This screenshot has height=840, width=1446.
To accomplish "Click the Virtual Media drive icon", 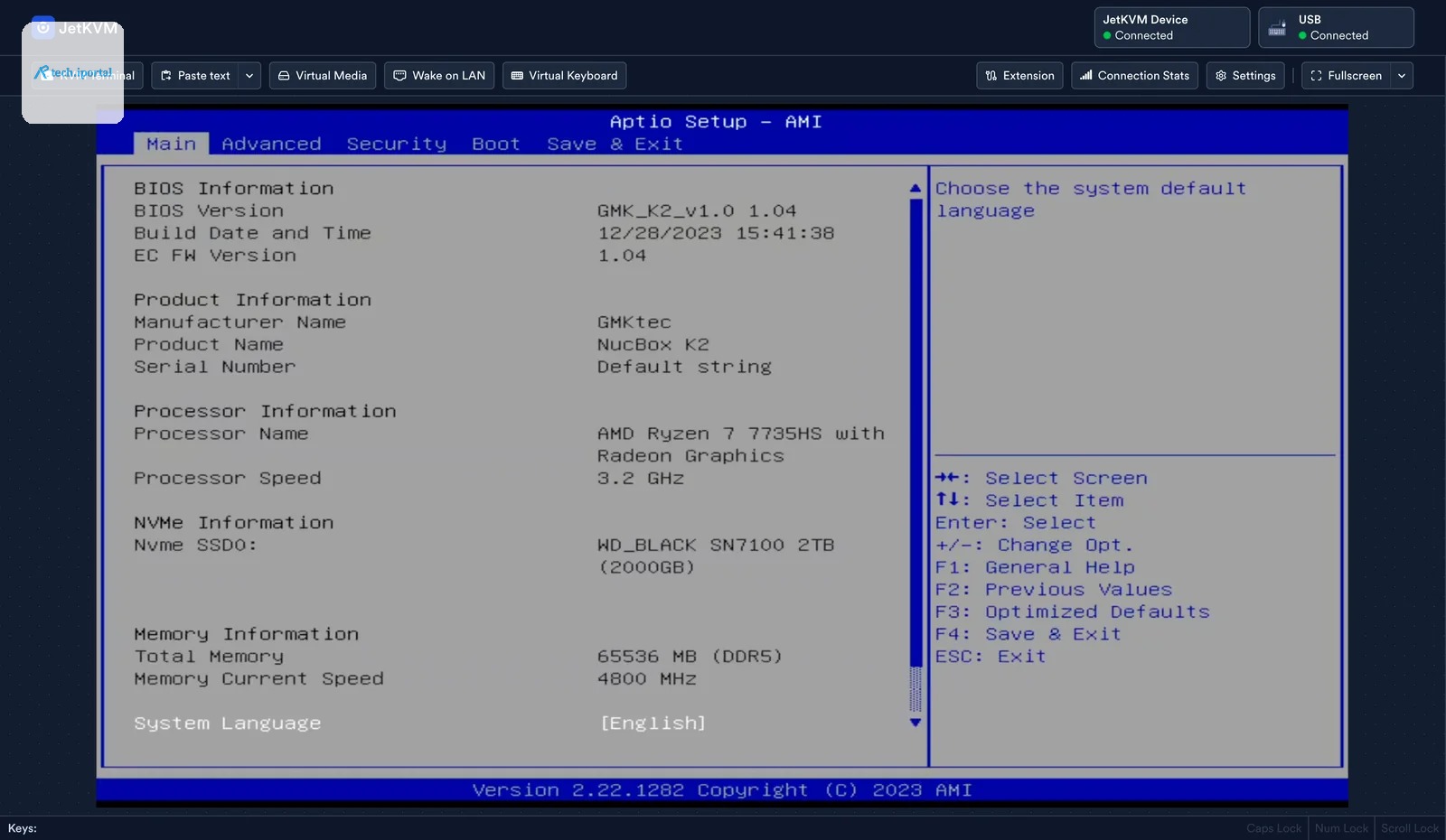I will 284,76.
